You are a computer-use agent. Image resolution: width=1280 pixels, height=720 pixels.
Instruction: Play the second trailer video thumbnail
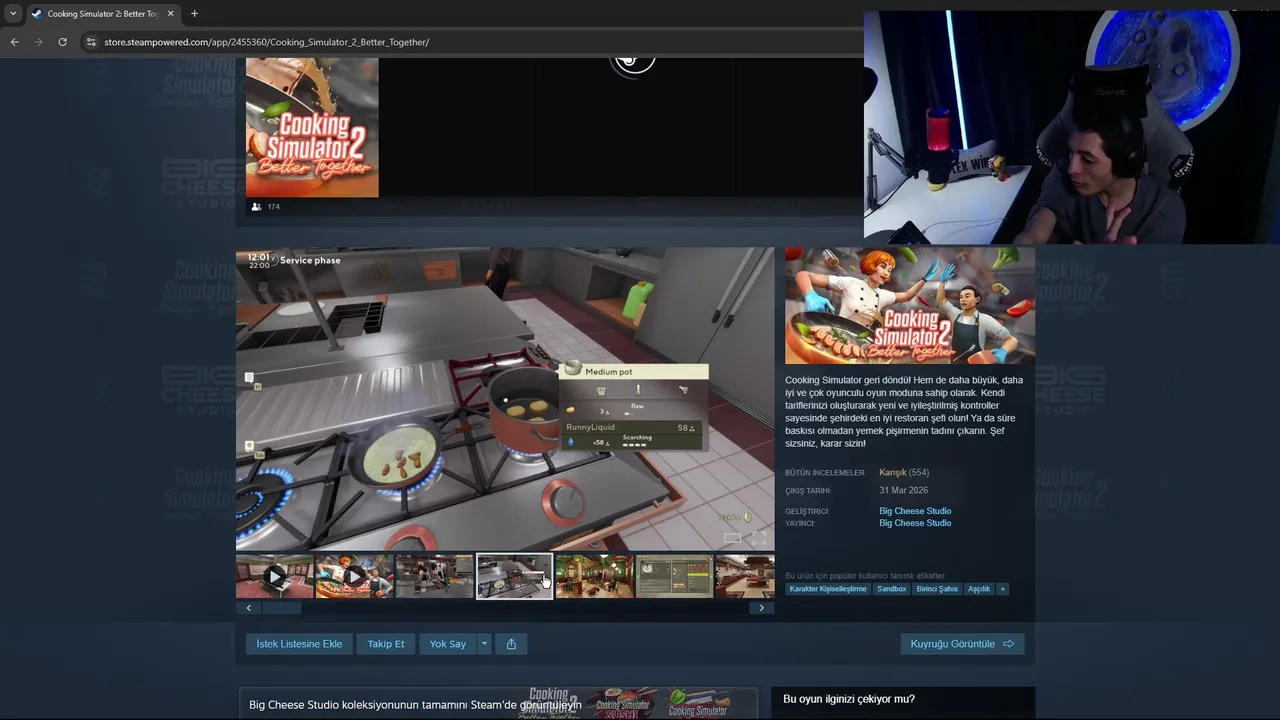[x=355, y=577]
